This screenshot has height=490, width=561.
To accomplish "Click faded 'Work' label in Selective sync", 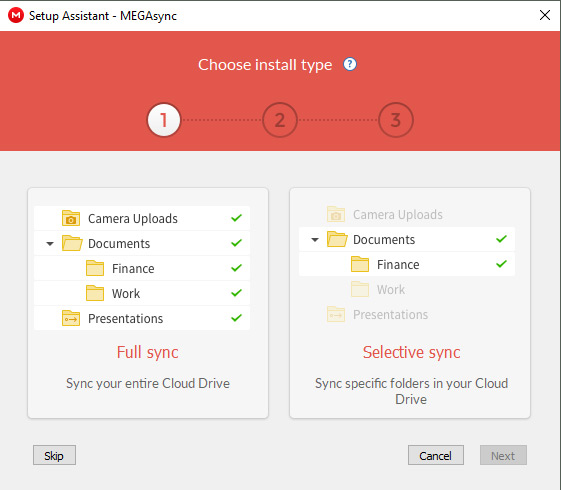I will pyautogui.click(x=391, y=290).
